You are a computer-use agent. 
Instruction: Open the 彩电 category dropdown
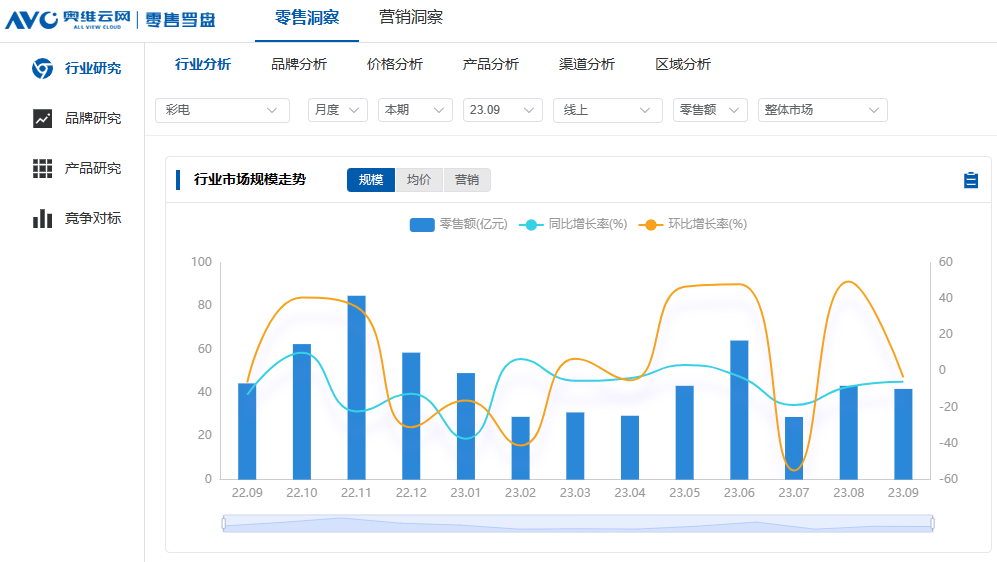223,110
